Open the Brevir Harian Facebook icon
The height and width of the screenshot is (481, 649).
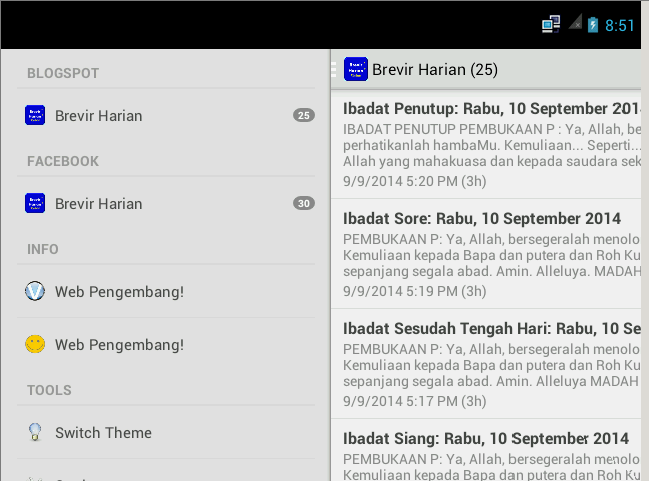point(35,203)
